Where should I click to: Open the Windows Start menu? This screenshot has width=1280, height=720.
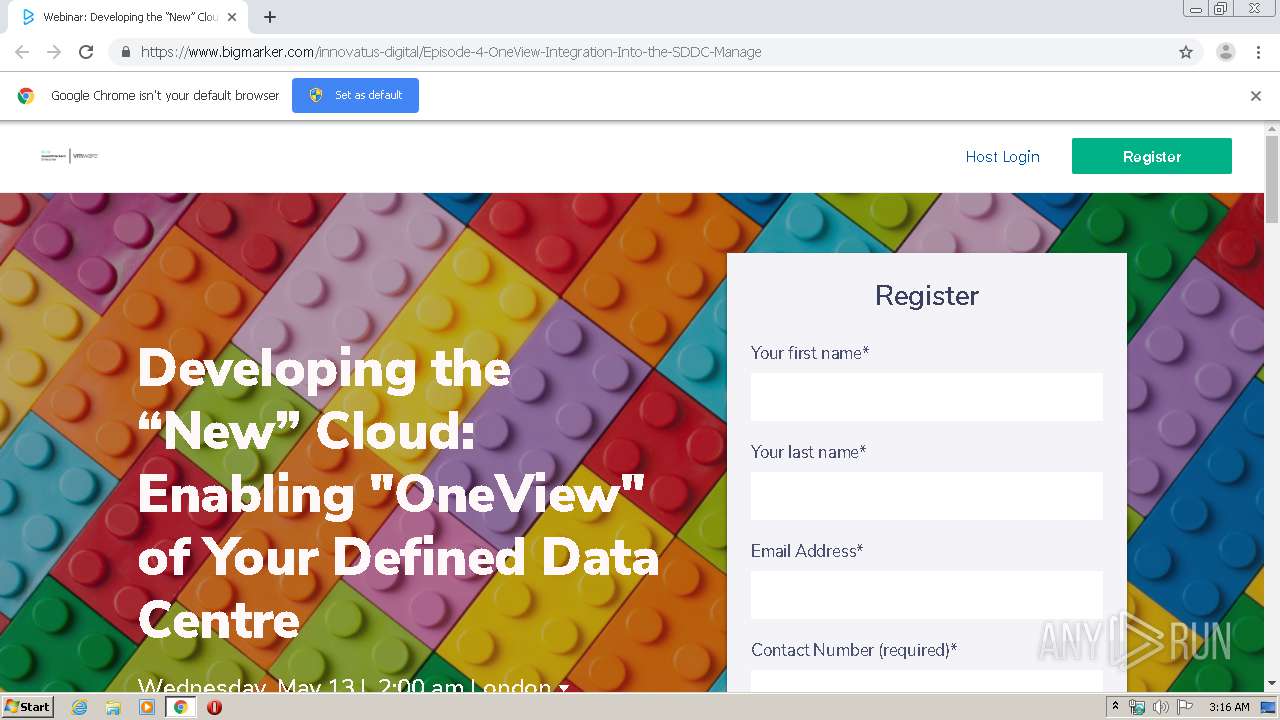pos(27,707)
